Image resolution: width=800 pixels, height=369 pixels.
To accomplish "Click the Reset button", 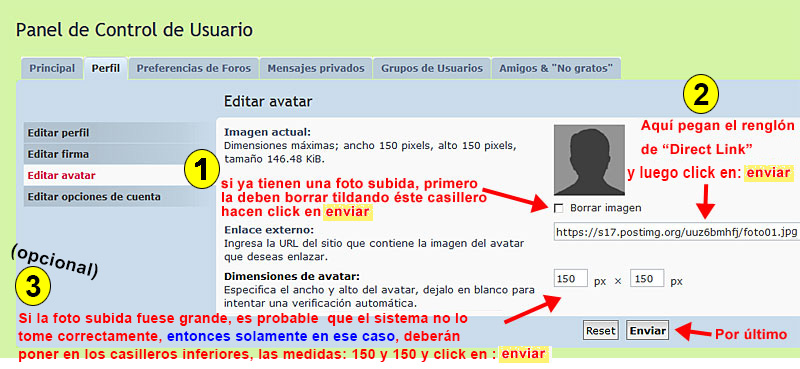I will (x=601, y=331).
